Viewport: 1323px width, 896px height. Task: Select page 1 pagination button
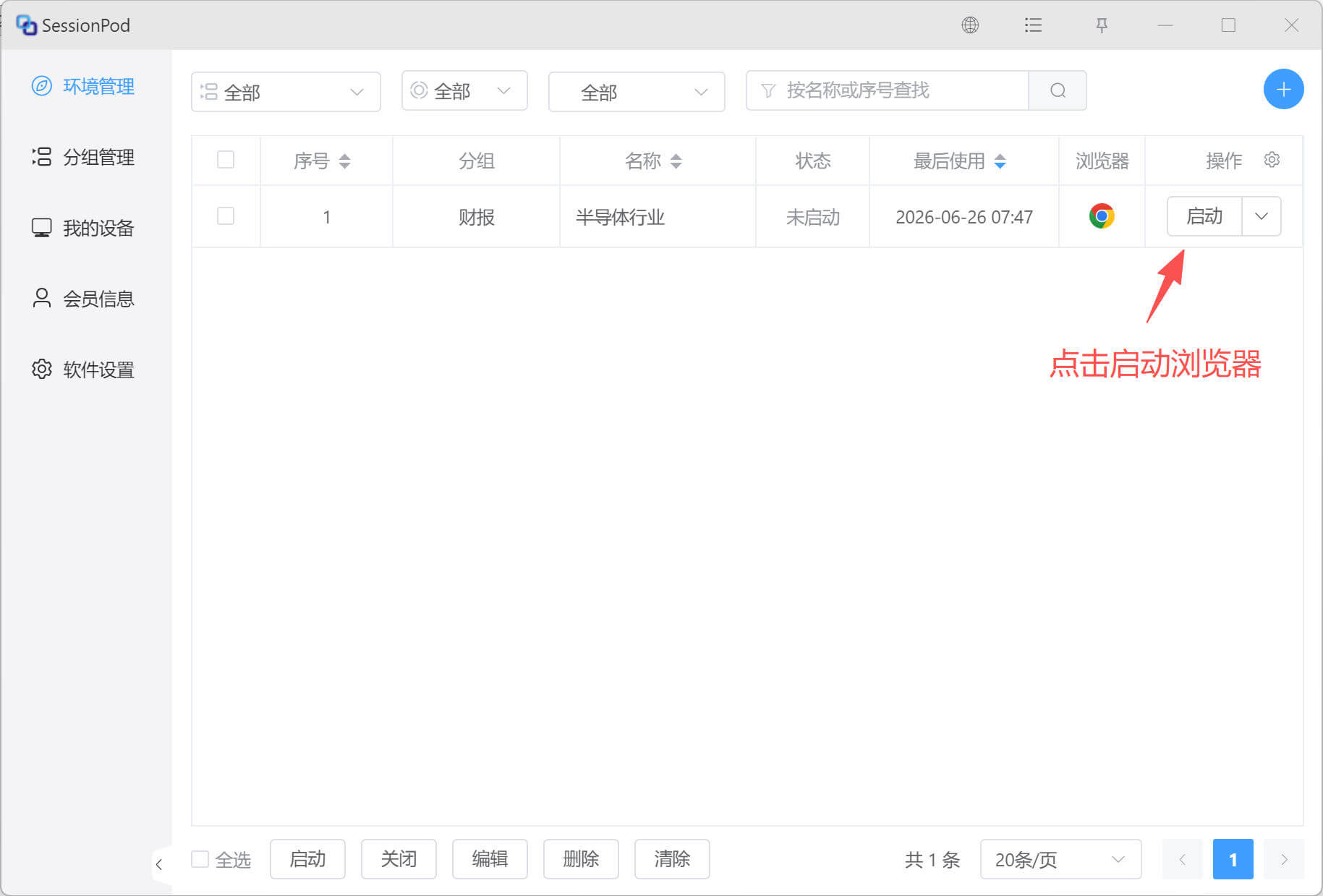click(1233, 859)
